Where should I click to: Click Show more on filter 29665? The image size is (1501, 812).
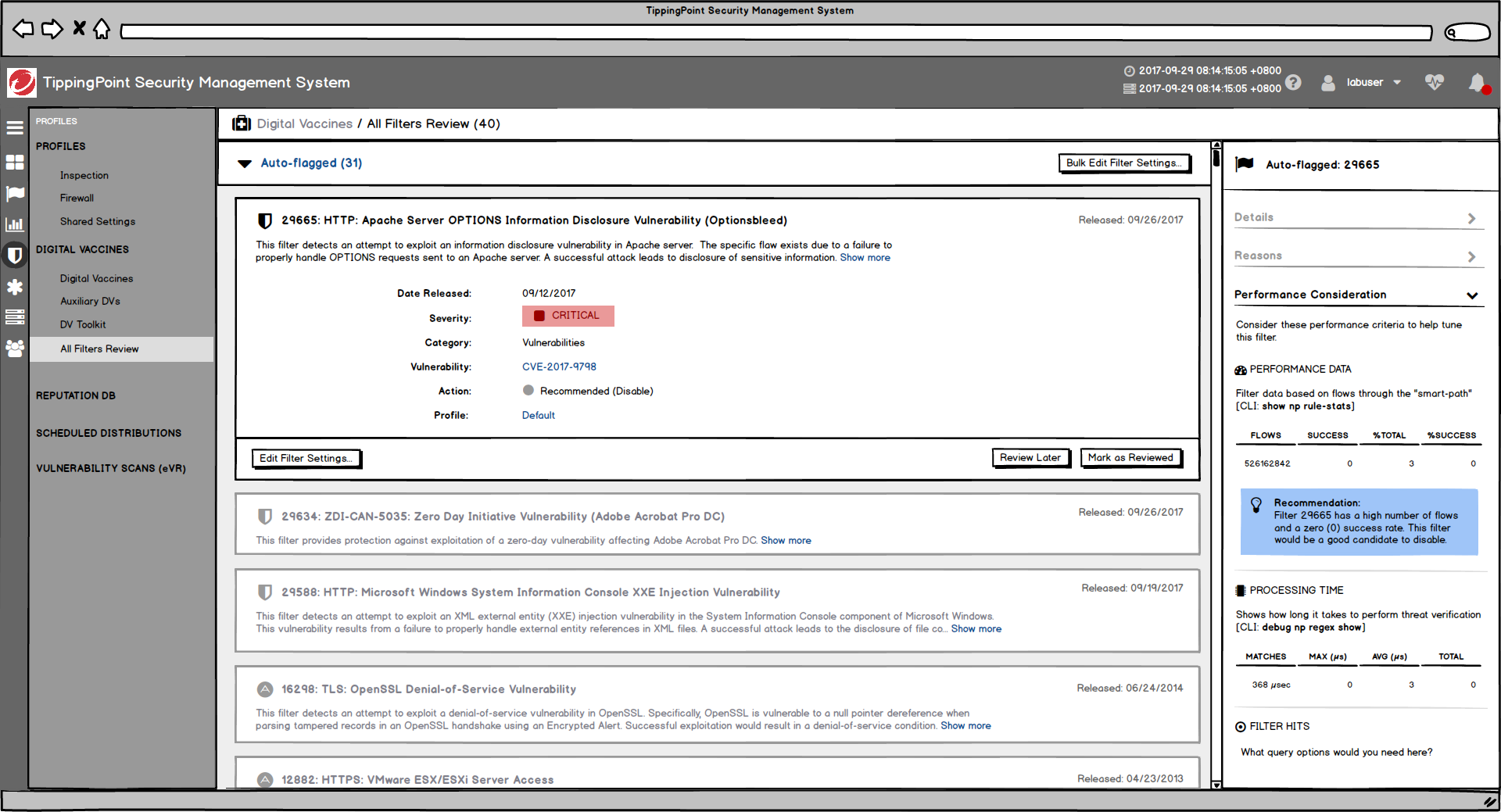pyautogui.click(x=865, y=258)
